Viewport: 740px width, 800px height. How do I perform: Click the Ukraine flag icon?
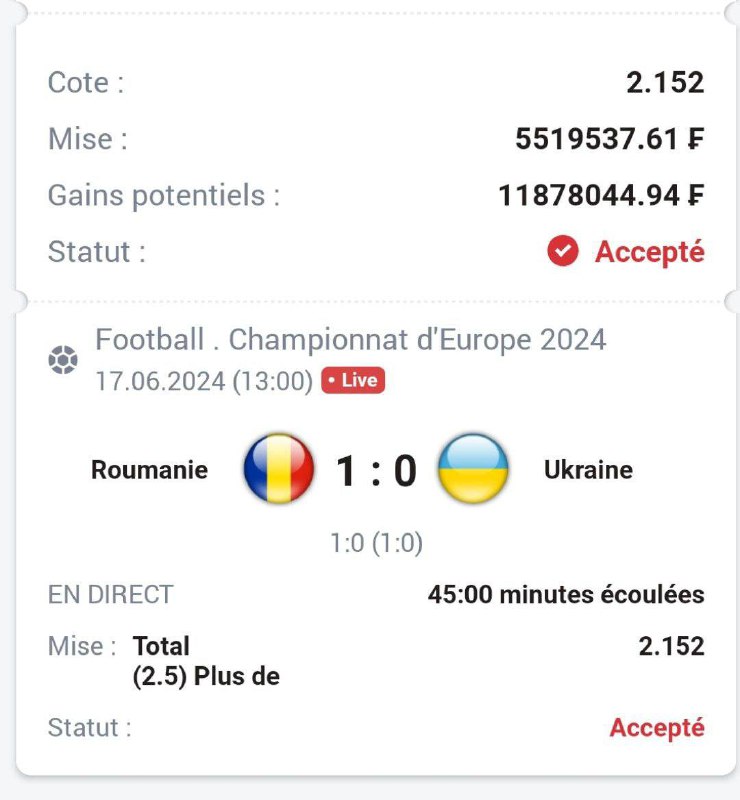click(x=473, y=468)
